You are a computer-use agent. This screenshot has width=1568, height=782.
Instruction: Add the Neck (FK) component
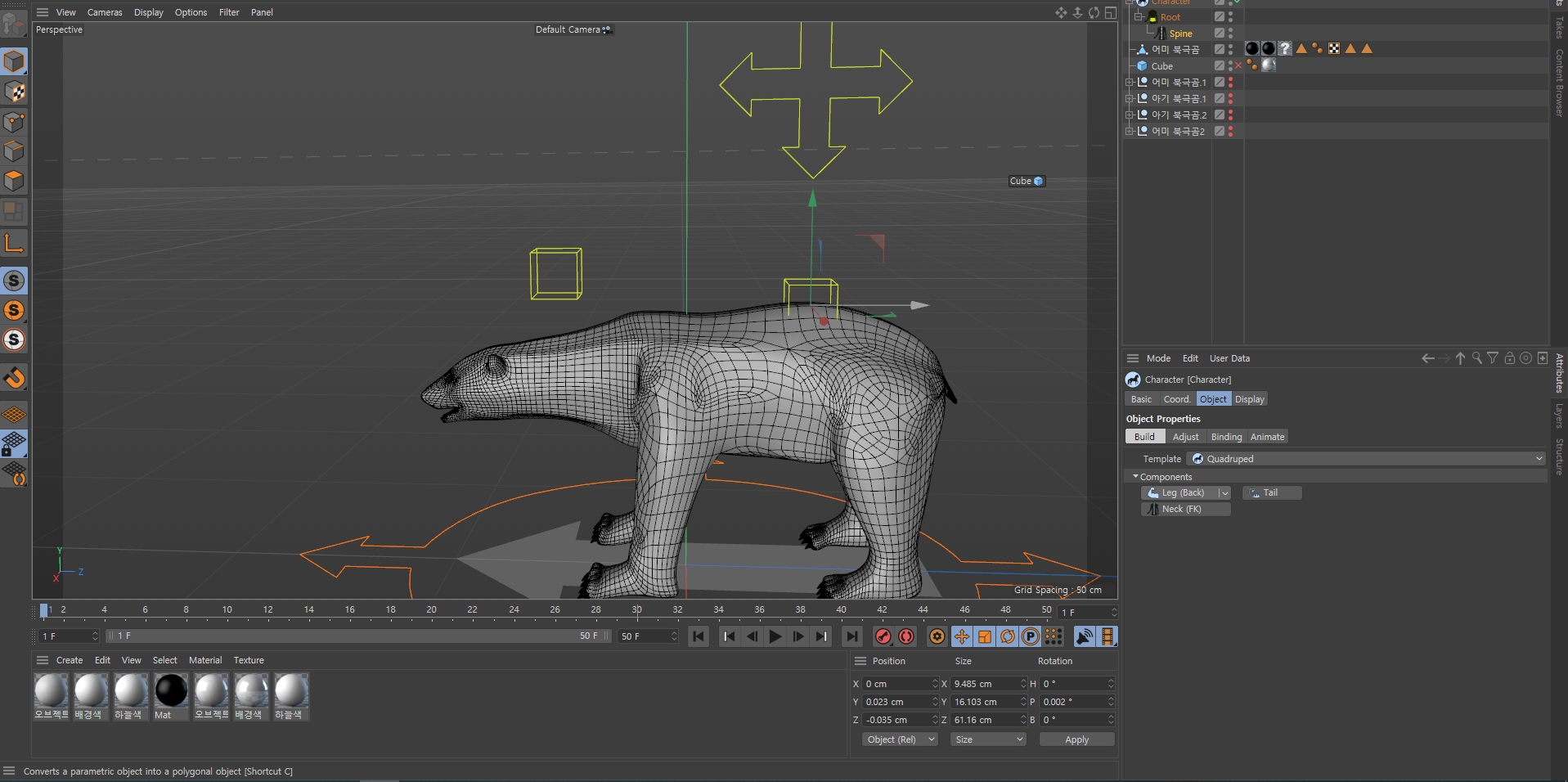point(1186,509)
